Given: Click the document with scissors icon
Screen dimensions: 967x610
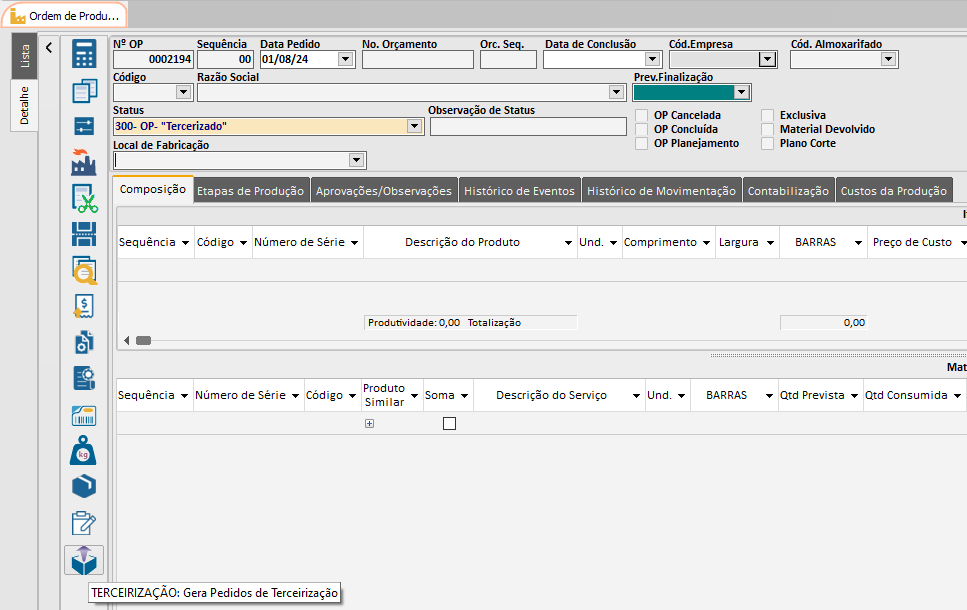Looking at the screenshot, I should [x=84, y=199].
